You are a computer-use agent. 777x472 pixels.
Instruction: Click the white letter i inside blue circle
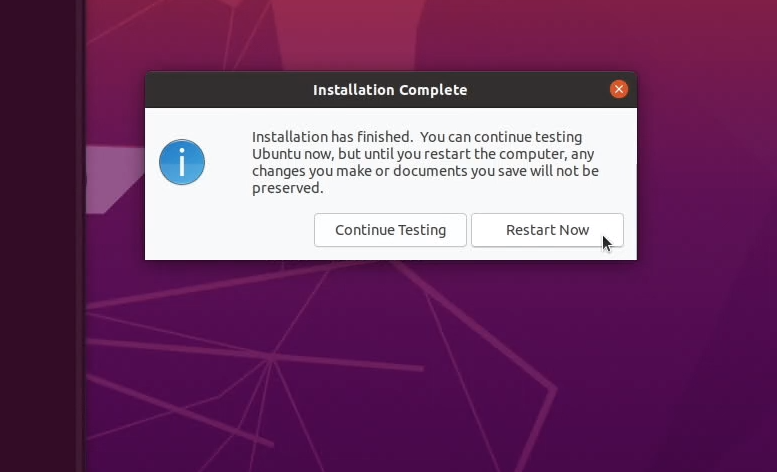[182, 162]
